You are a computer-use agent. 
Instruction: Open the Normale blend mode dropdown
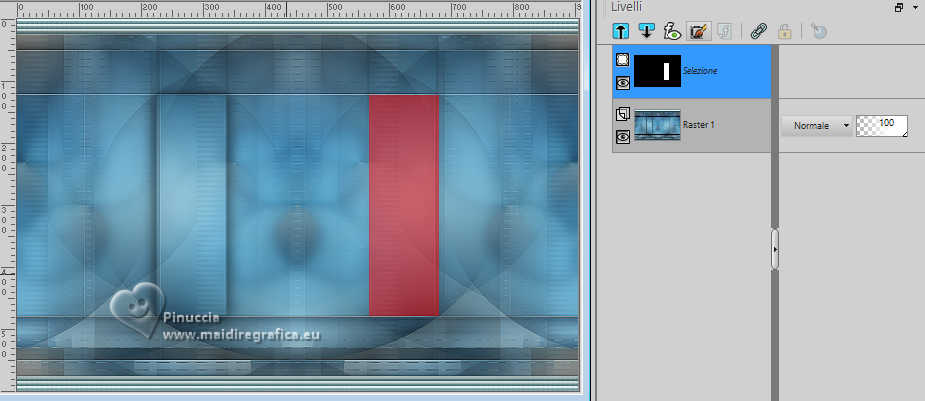[817, 126]
